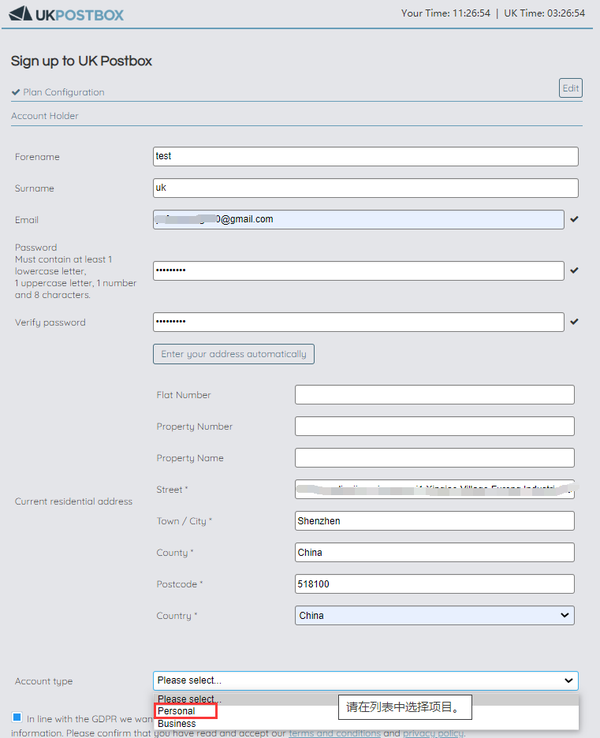Open the privacy policy link

(x=433, y=734)
